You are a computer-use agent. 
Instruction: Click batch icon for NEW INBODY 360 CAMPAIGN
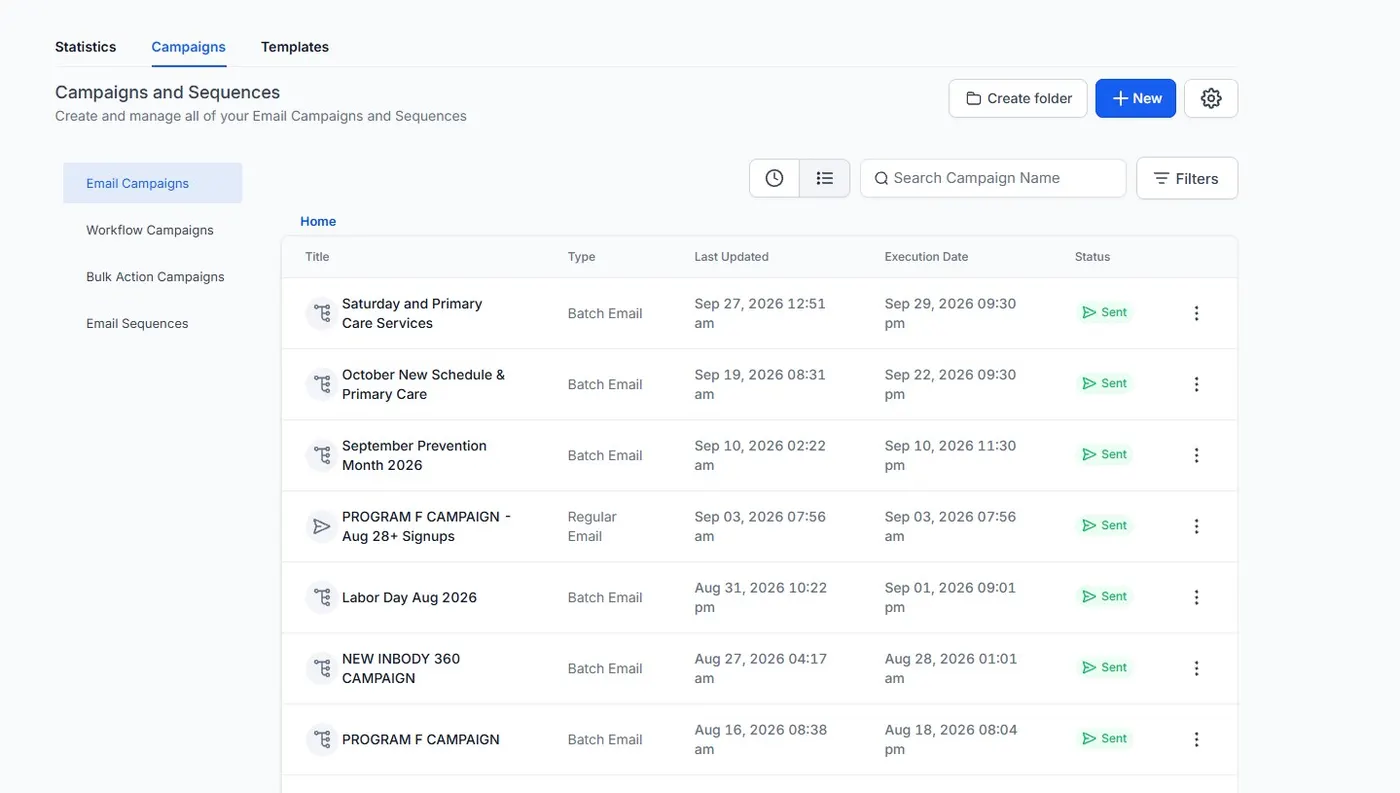321,668
